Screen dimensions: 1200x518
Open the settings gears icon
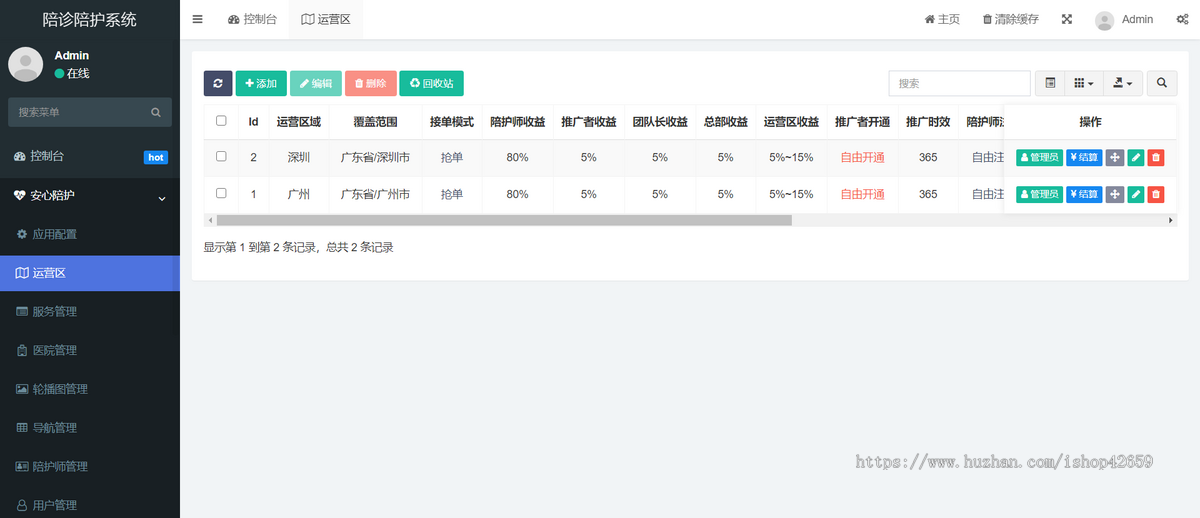click(1182, 19)
